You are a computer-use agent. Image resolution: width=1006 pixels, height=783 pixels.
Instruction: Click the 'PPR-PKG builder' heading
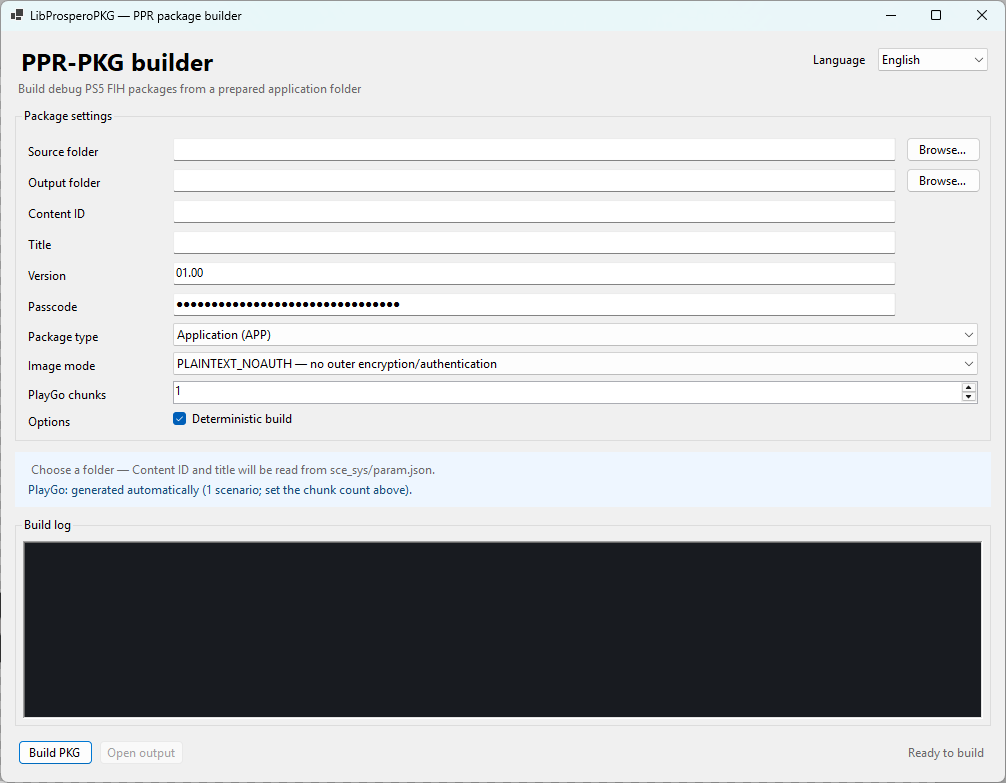click(117, 63)
